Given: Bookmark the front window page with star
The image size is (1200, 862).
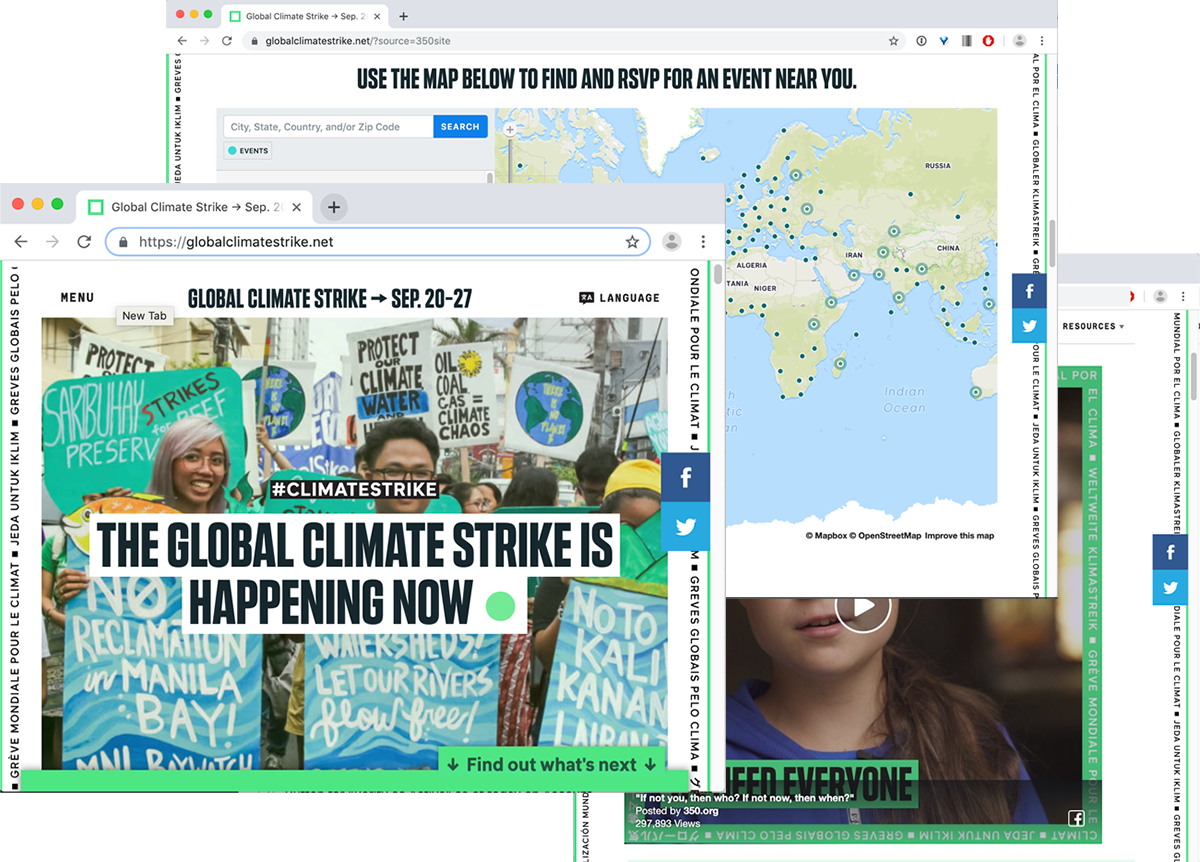Looking at the screenshot, I should click(632, 242).
